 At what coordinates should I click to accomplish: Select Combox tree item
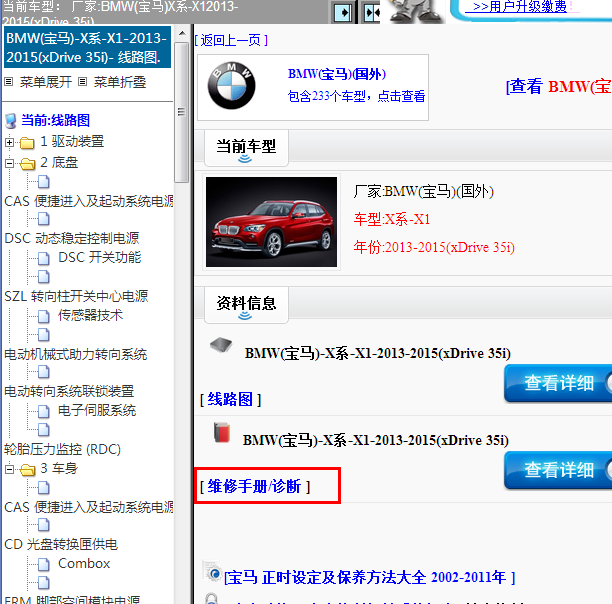click(84, 563)
